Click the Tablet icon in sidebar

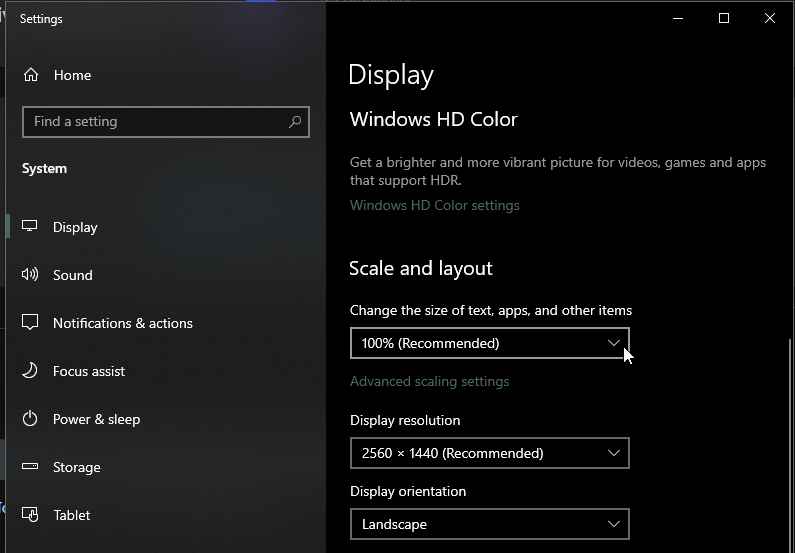31,515
